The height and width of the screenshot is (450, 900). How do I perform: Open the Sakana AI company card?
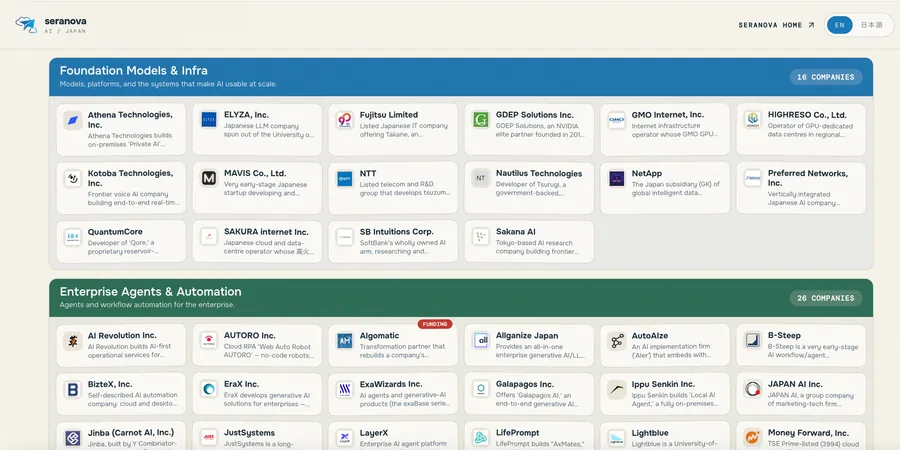click(x=529, y=242)
